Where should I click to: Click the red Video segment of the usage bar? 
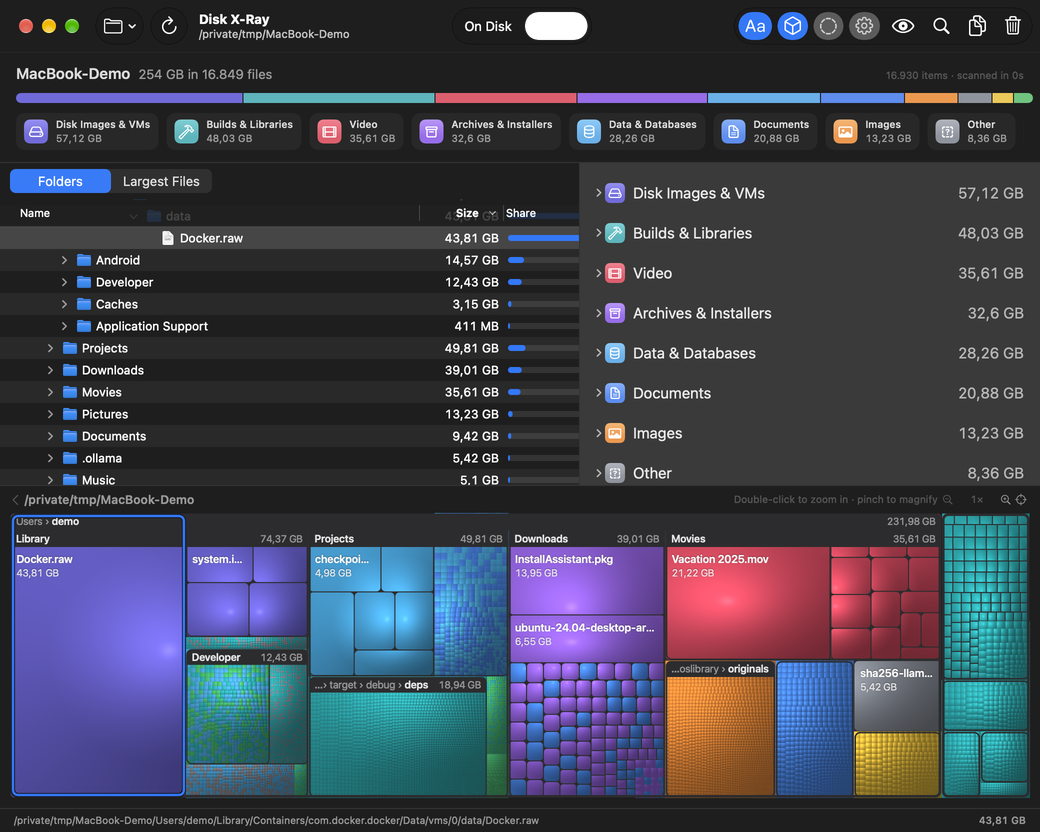[x=505, y=98]
